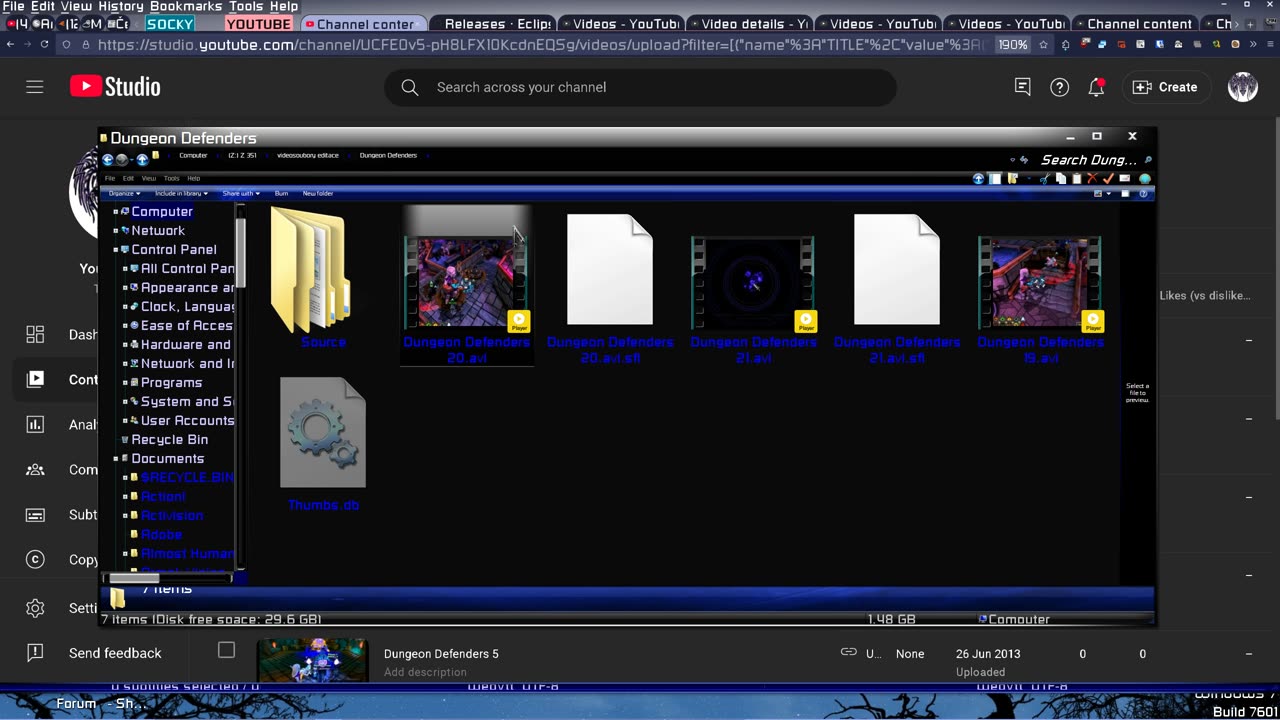
Task: Open the Analytics sidebar icon
Action: coord(35,424)
